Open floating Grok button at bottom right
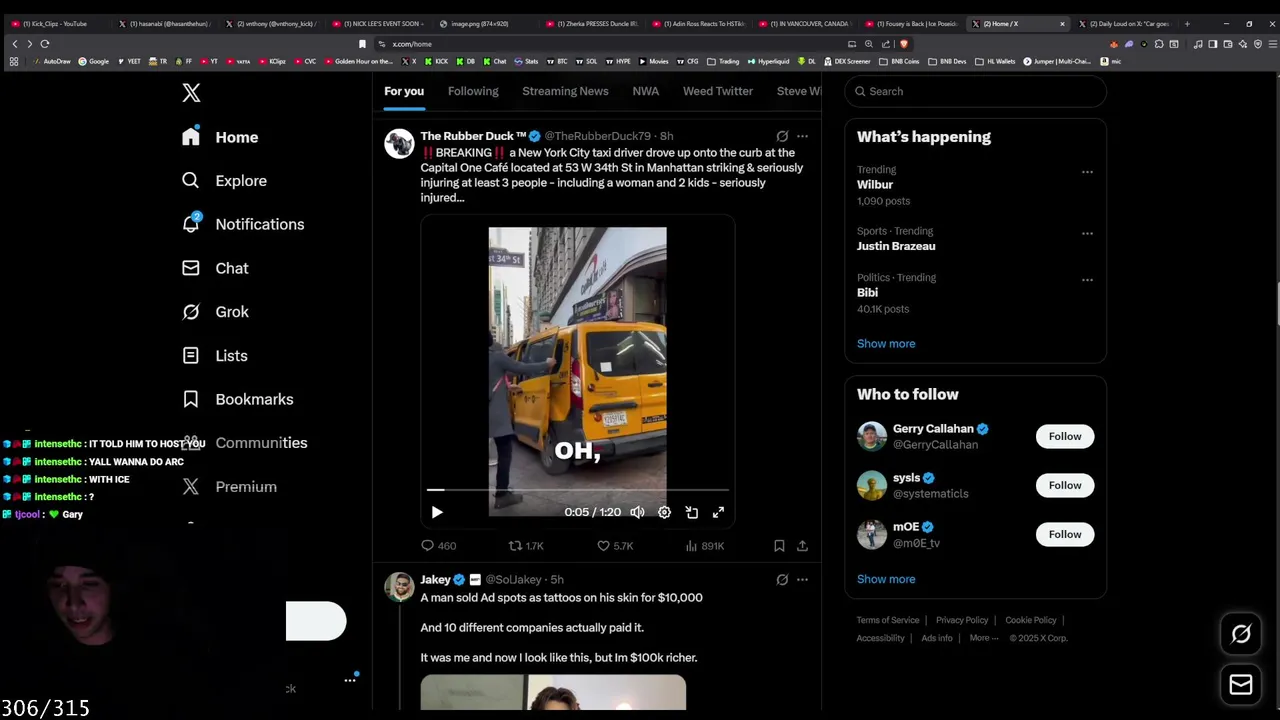Screen dimensions: 1280x720 (x=1241, y=634)
